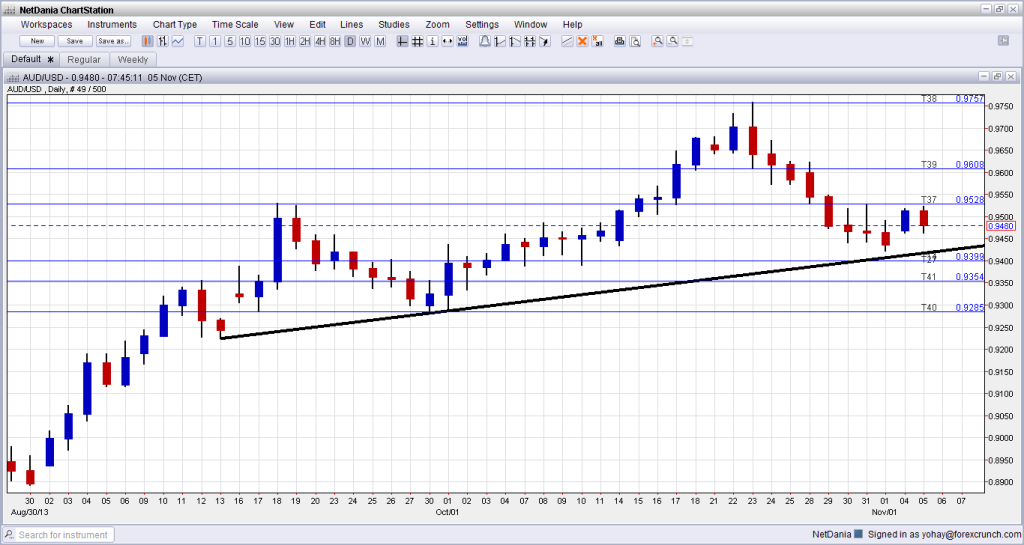Viewport: 1024px width, 545px height.
Task: Click the toolbar collapse icon at far right
Action: [x=1004, y=40]
